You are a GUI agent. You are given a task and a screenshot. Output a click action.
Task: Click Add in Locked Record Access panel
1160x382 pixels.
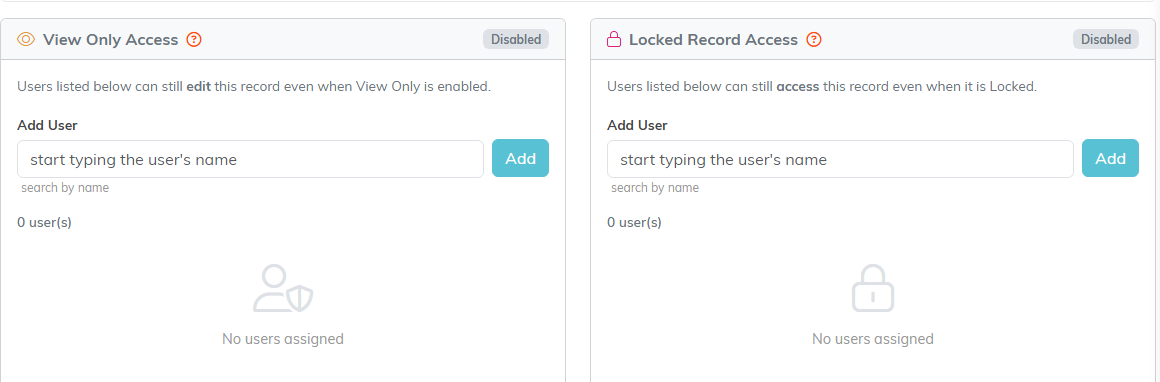[x=1110, y=158]
